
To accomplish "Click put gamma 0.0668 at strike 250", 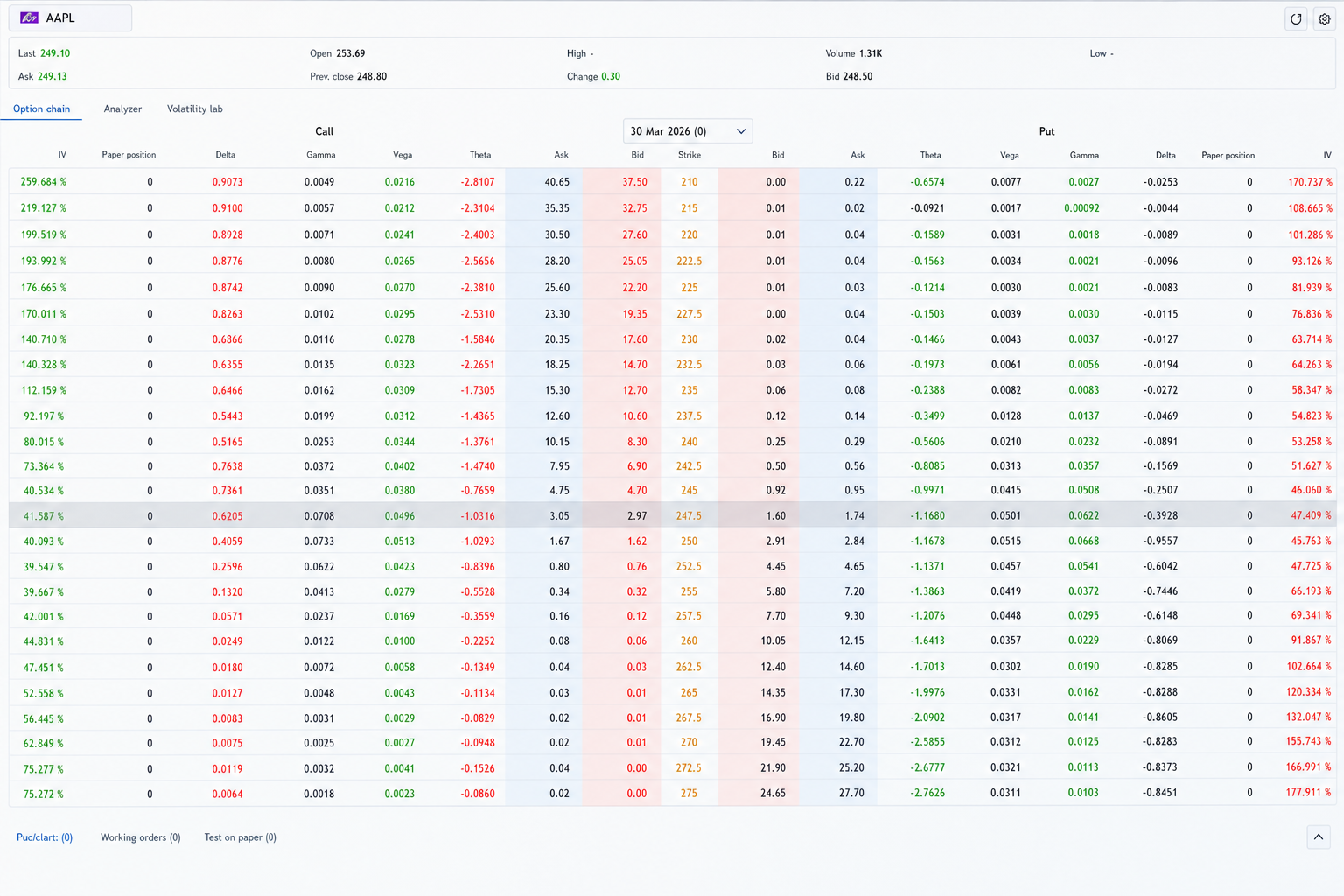I will tap(1084, 542).
